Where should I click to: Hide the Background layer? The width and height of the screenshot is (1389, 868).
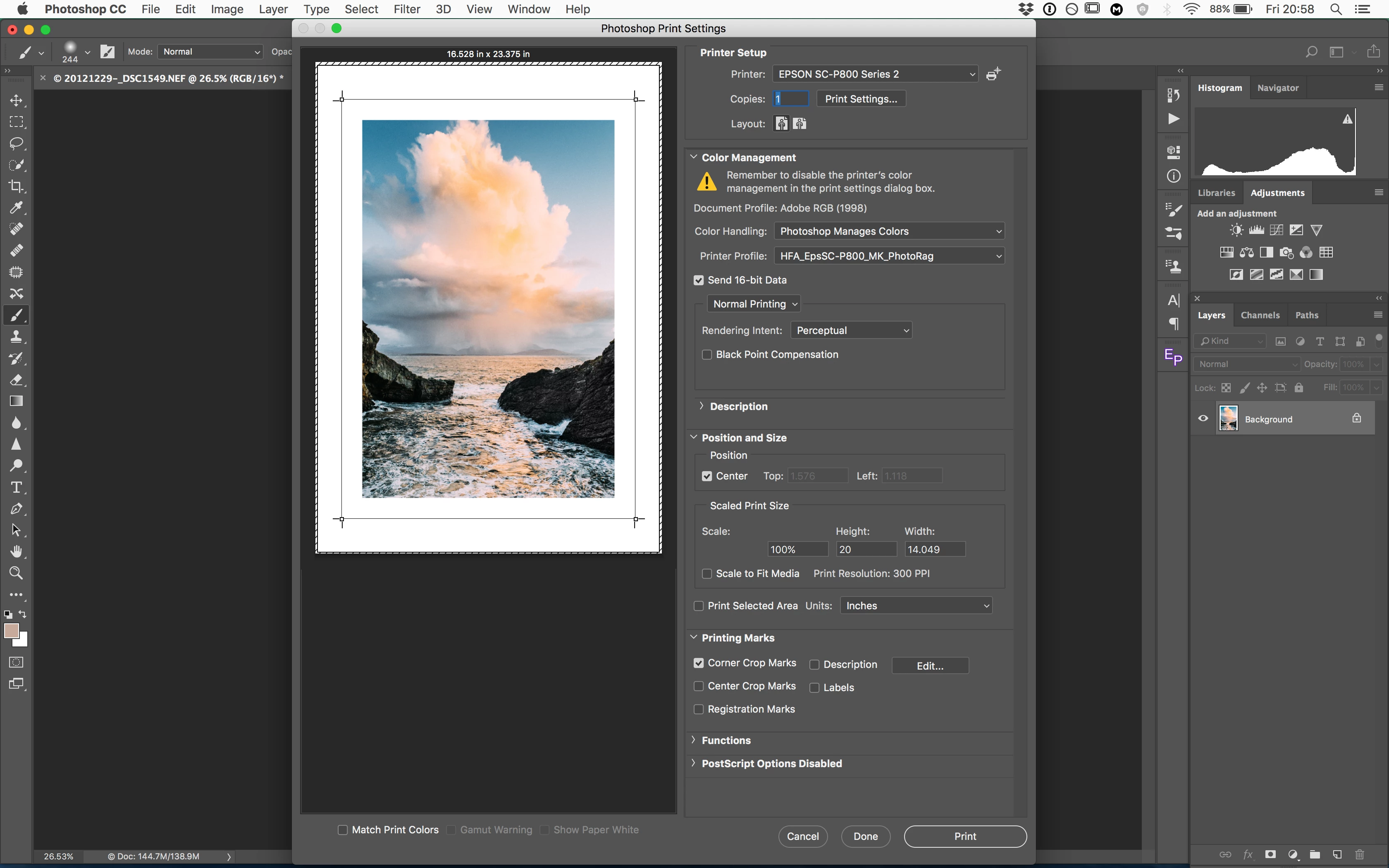click(x=1203, y=418)
